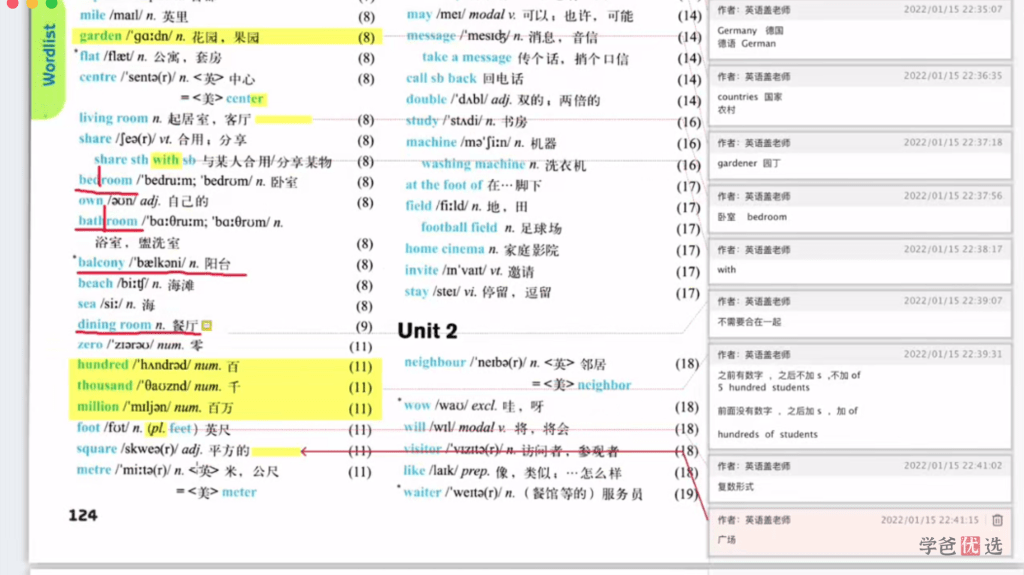
Task: Select the comment reading Germany 德国
Action: [860, 30]
